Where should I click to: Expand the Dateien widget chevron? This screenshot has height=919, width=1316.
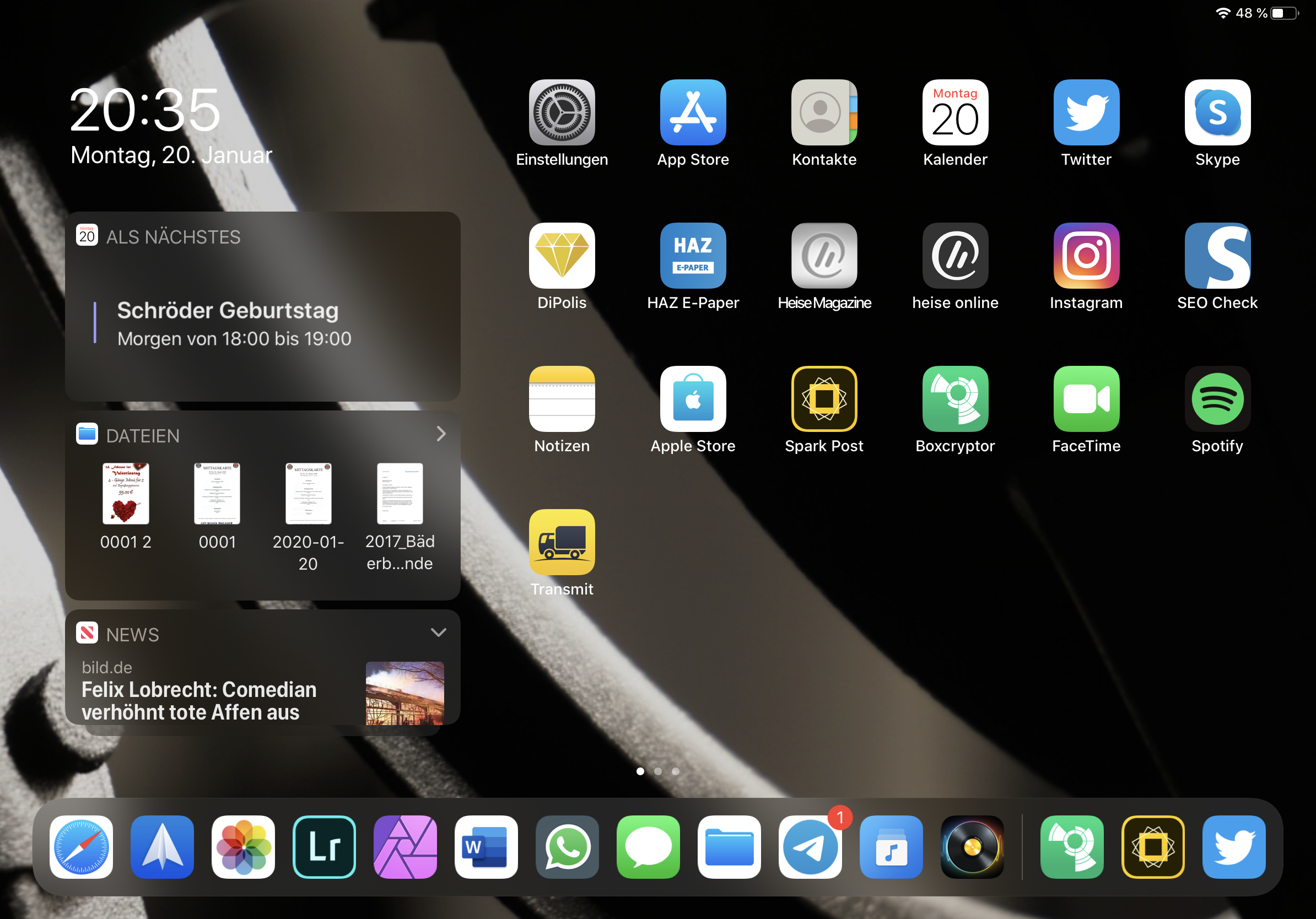coord(441,434)
